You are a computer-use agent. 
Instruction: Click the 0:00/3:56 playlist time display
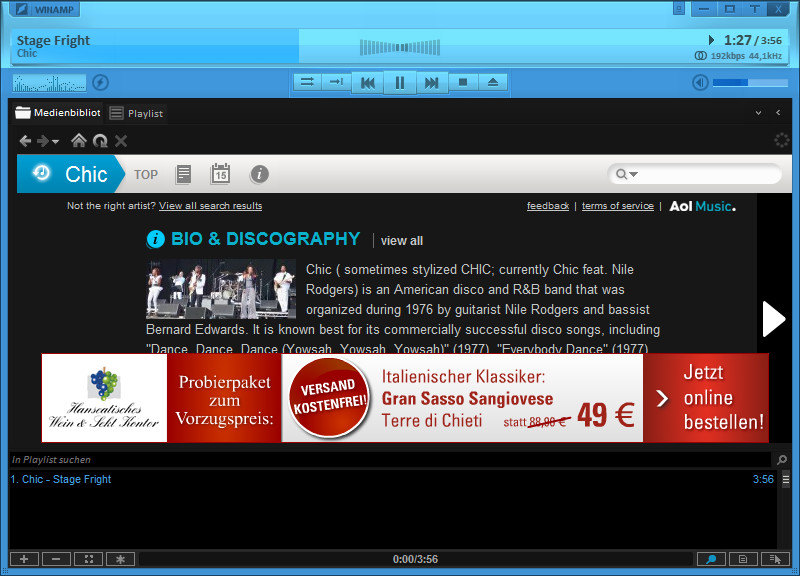(x=415, y=559)
